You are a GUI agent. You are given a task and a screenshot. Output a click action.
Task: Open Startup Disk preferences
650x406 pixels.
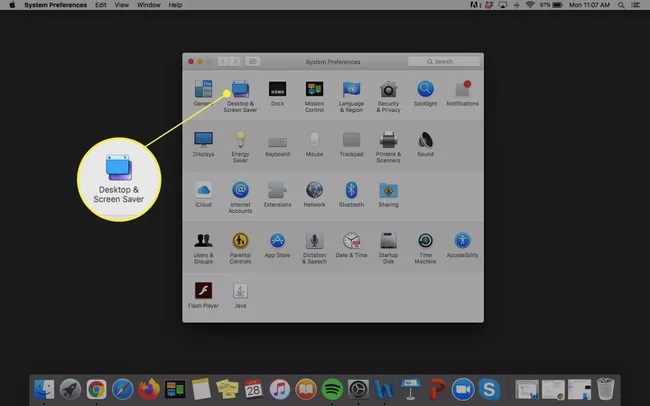click(388, 248)
